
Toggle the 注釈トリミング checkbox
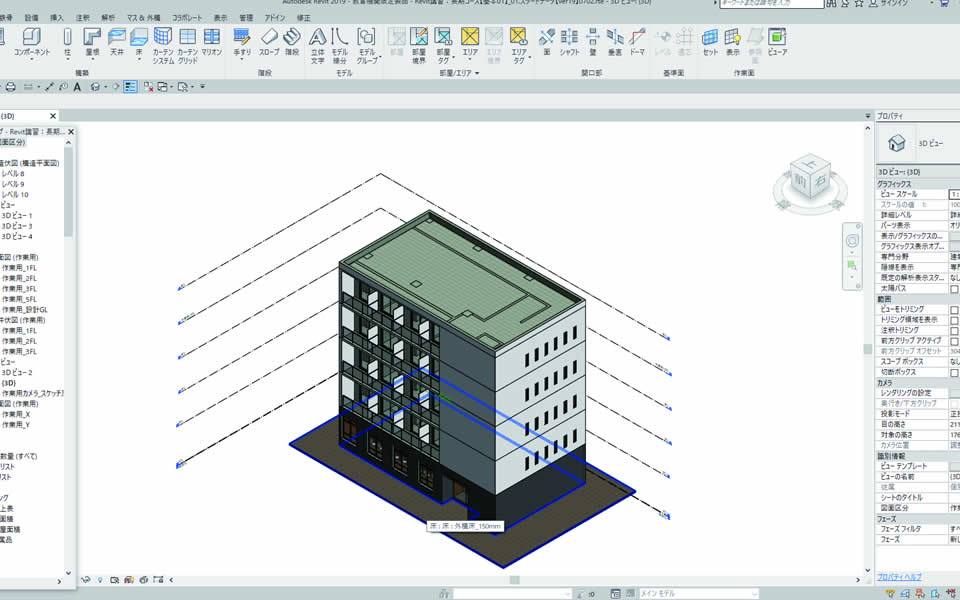(954, 331)
